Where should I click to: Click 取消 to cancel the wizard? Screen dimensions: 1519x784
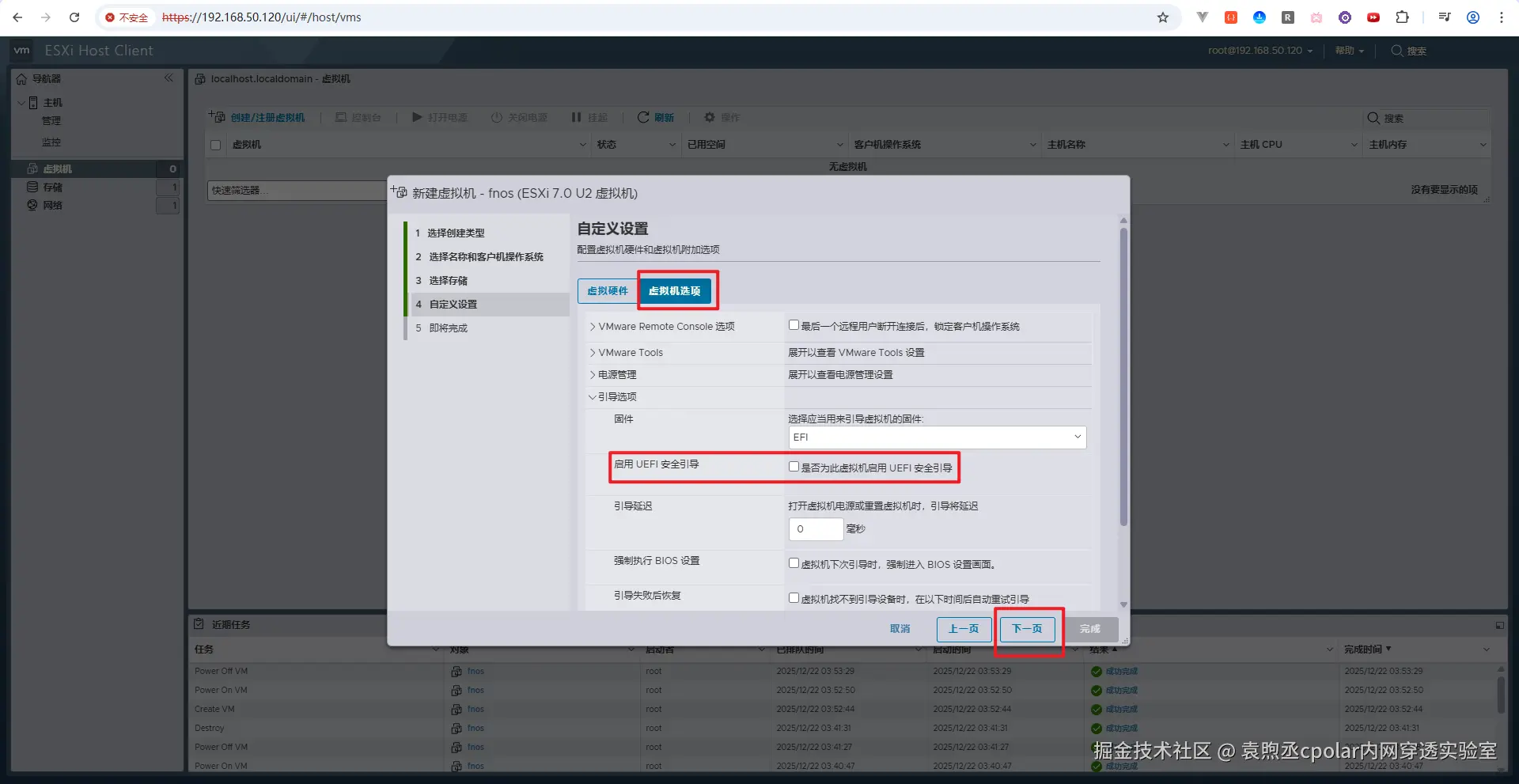pos(900,629)
